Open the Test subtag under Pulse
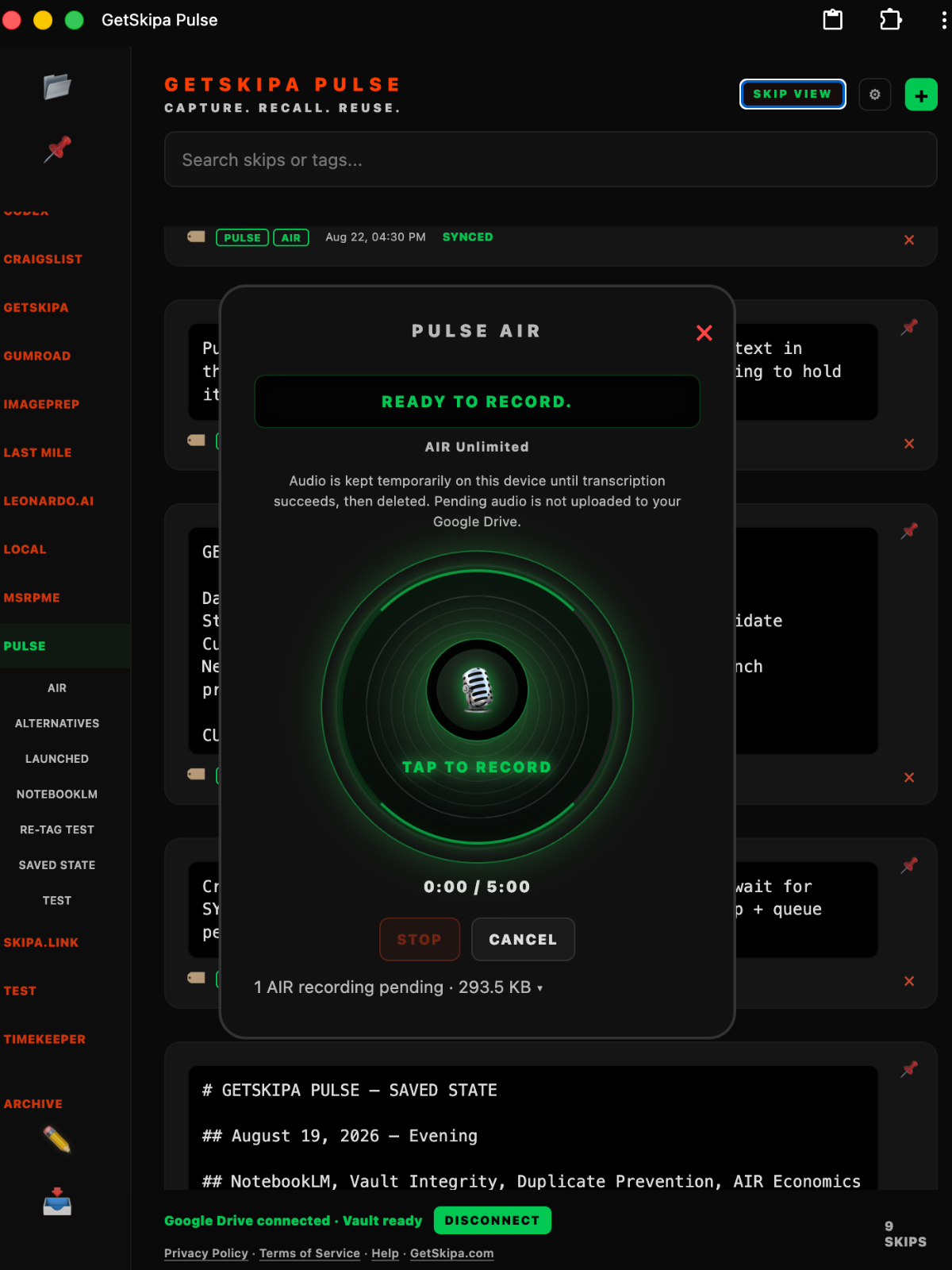952x1270 pixels. click(57, 900)
